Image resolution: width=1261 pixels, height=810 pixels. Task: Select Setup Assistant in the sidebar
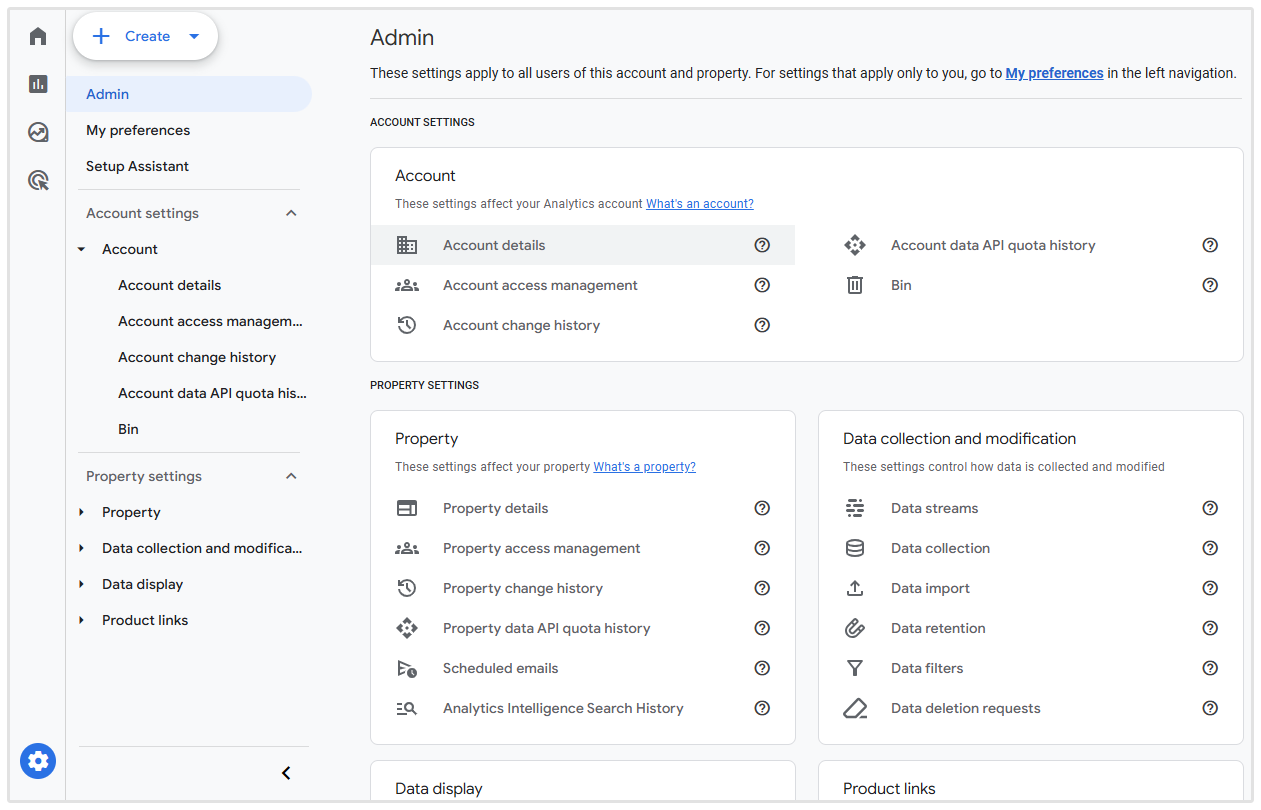[x=137, y=166]
